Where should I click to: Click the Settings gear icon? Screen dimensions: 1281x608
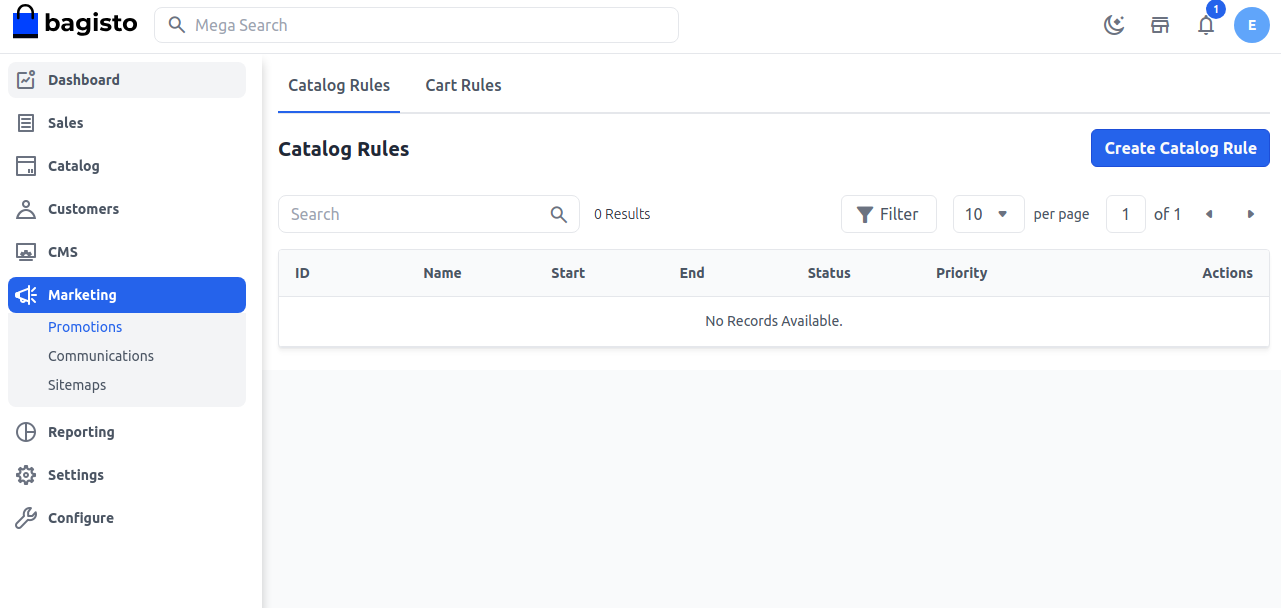tap(26, 475)
